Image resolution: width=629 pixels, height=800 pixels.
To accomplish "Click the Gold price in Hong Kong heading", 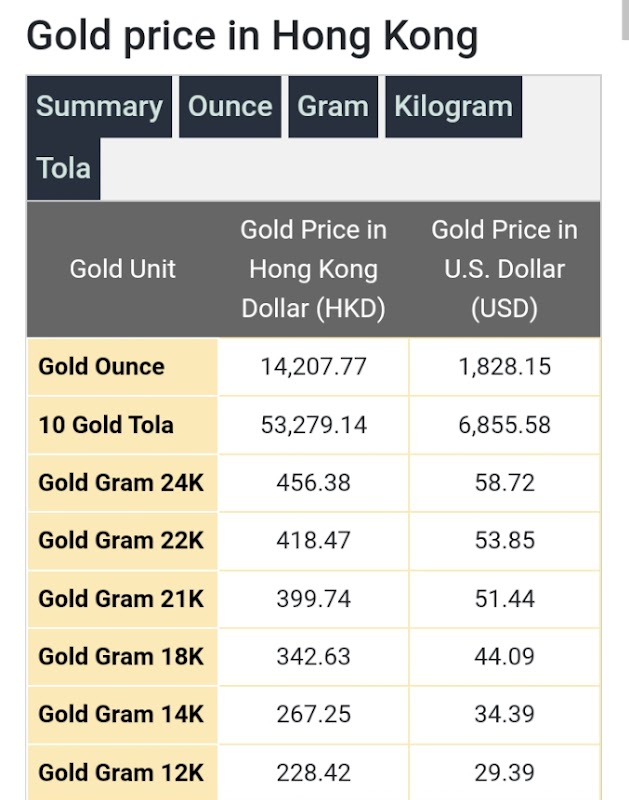I will point(252,37).
